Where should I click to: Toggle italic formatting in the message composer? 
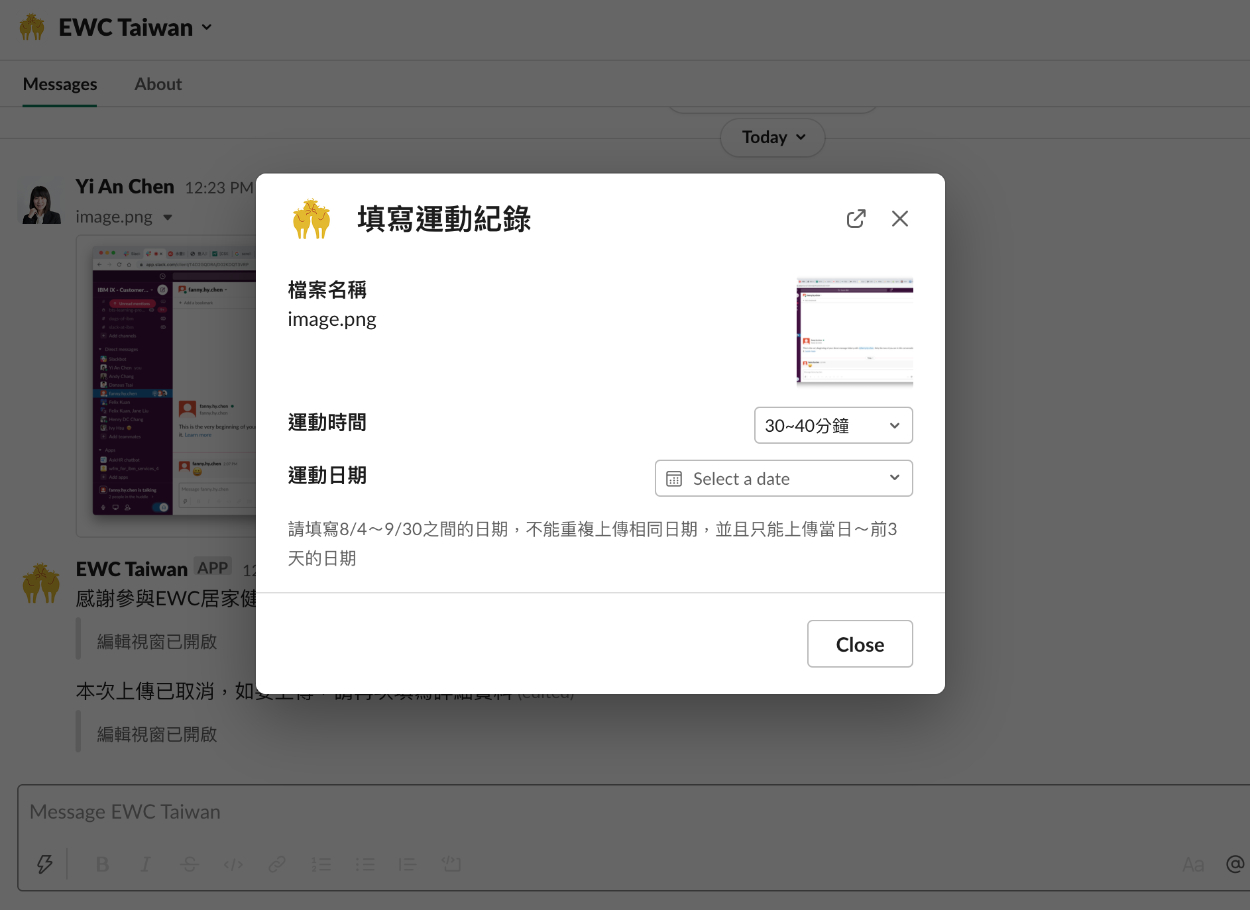146,864
